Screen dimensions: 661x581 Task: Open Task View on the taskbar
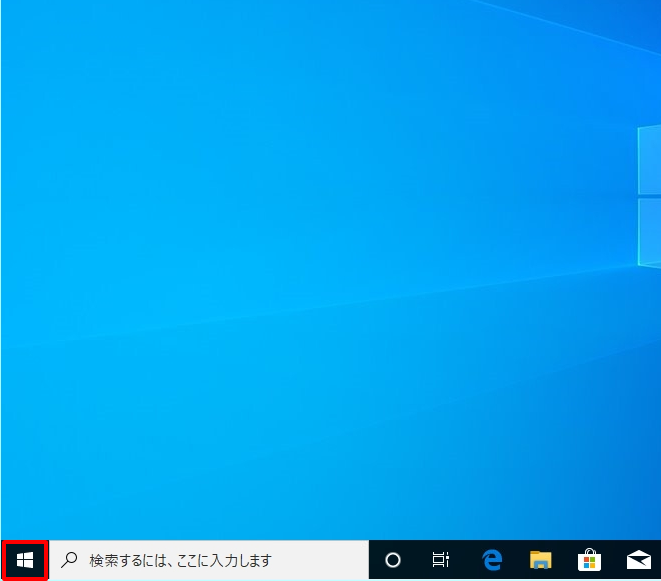point(441,560)
